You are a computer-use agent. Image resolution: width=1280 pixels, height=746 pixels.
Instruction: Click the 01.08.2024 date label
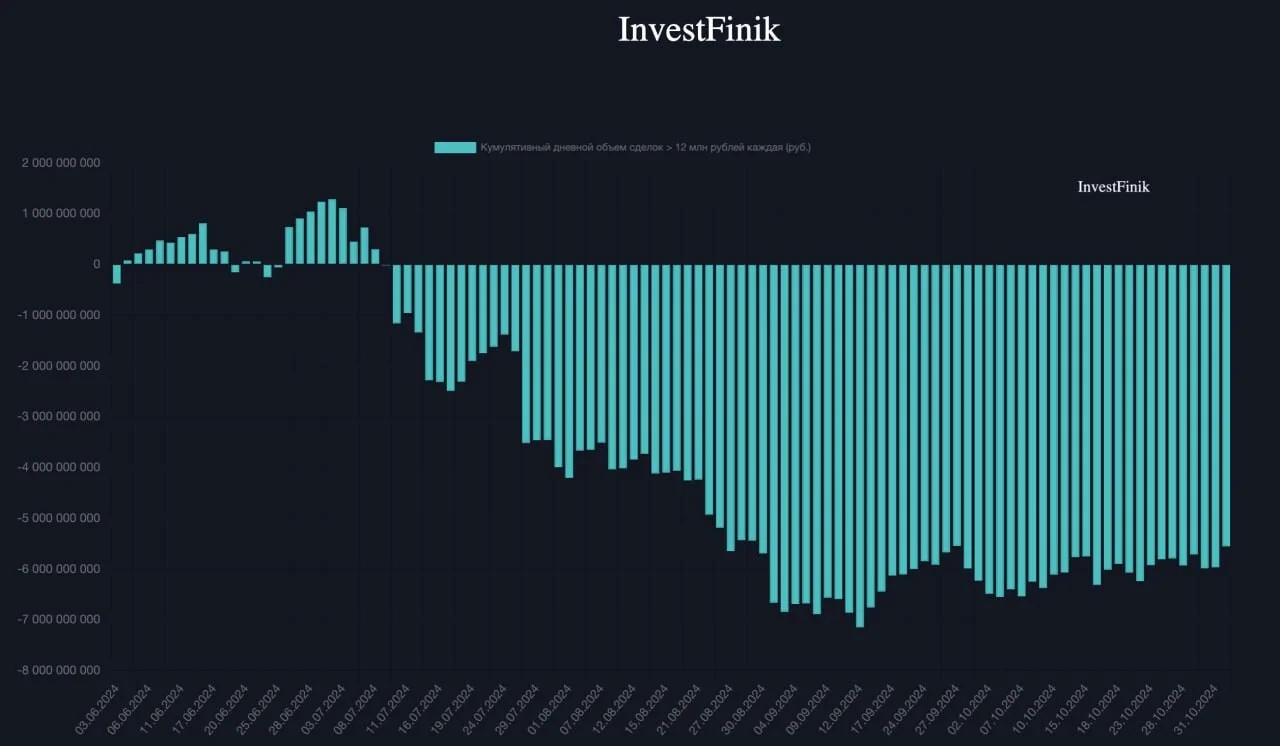[548, 710]
